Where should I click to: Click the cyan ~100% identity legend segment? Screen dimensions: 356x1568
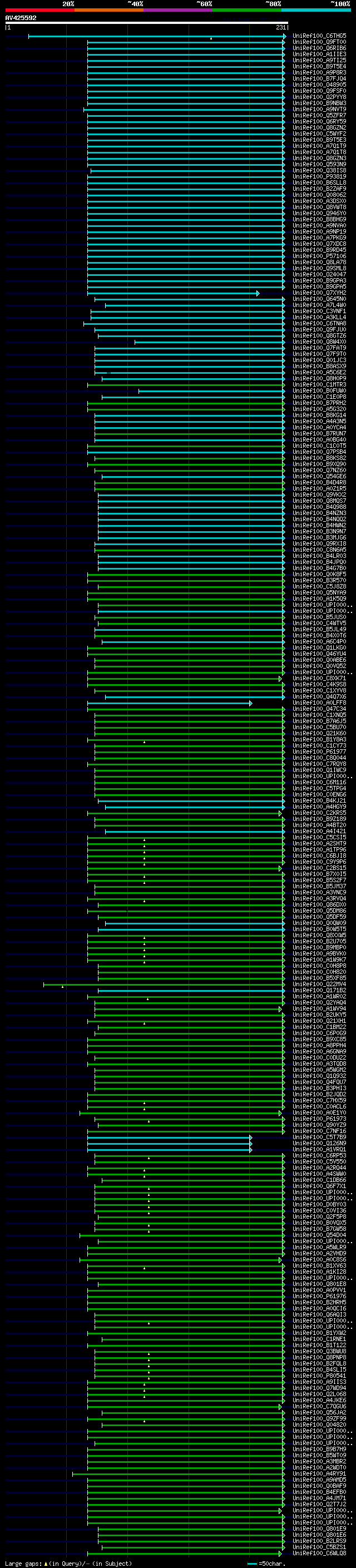(317, 10)
